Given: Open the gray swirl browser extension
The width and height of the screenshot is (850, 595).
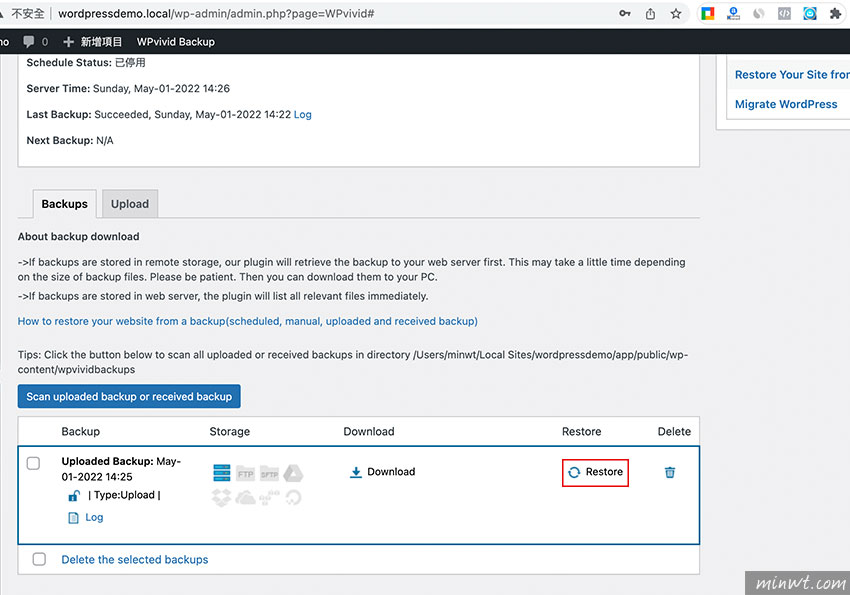Looking at the screenshot, I should tap(759, 14).
